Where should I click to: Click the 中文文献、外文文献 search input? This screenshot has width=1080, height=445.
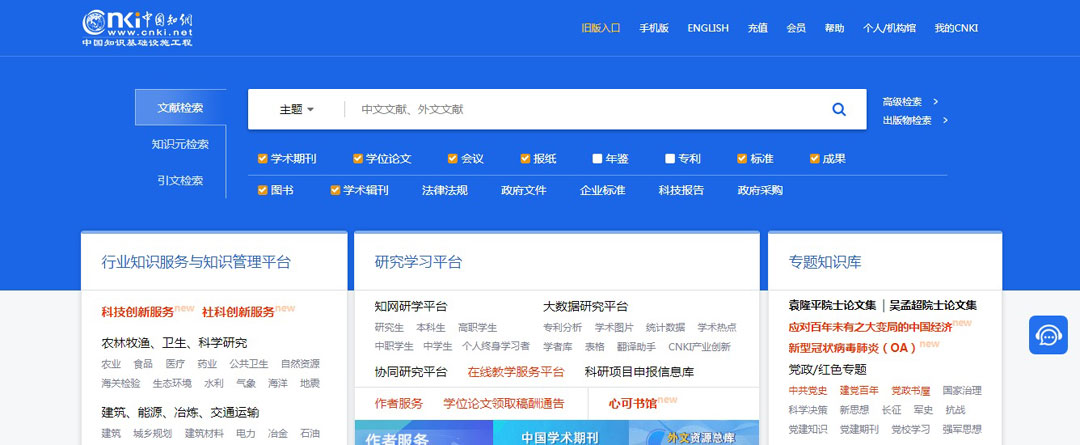coord(585,109)
